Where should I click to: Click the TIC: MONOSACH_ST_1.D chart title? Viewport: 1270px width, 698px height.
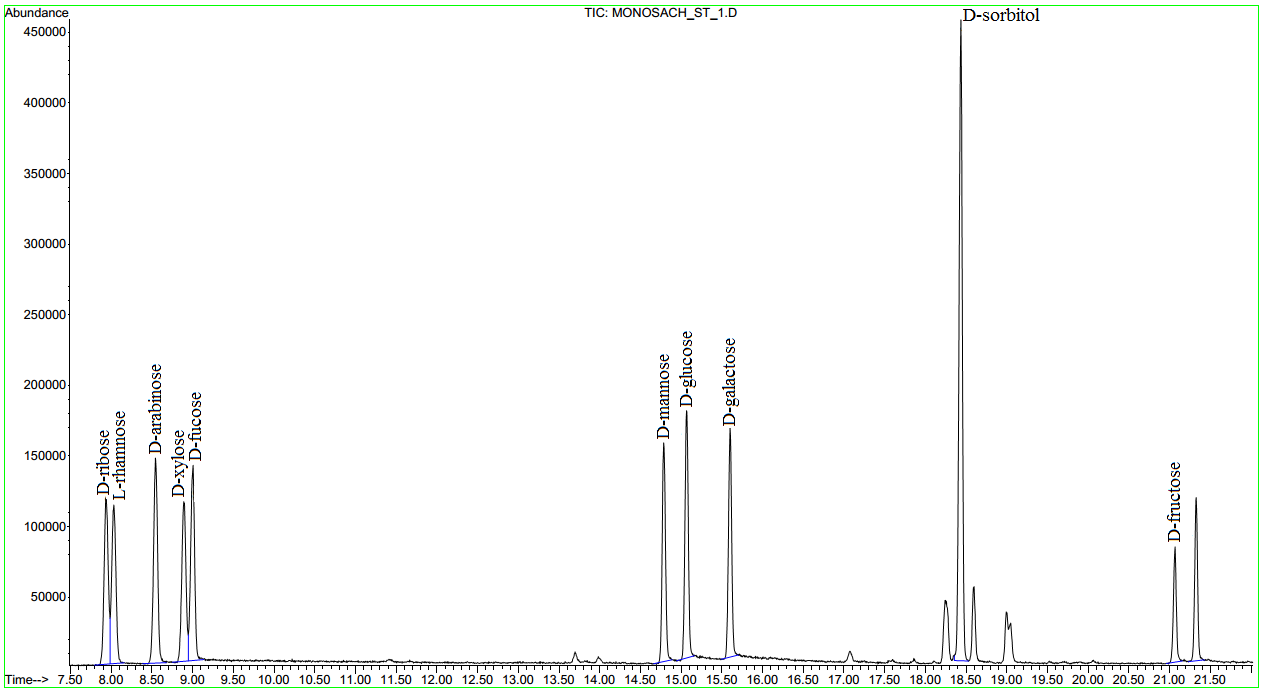[661, 13]
